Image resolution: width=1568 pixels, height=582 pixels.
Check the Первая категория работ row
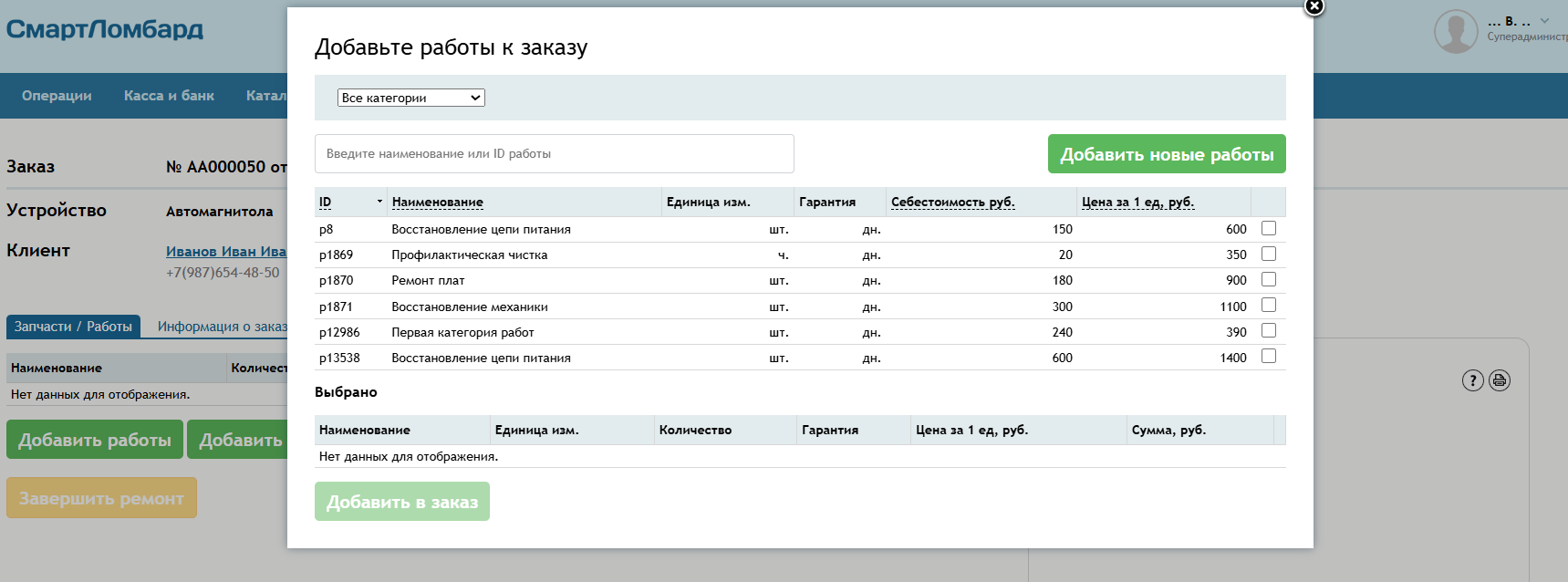click(x=1269, y=330)
